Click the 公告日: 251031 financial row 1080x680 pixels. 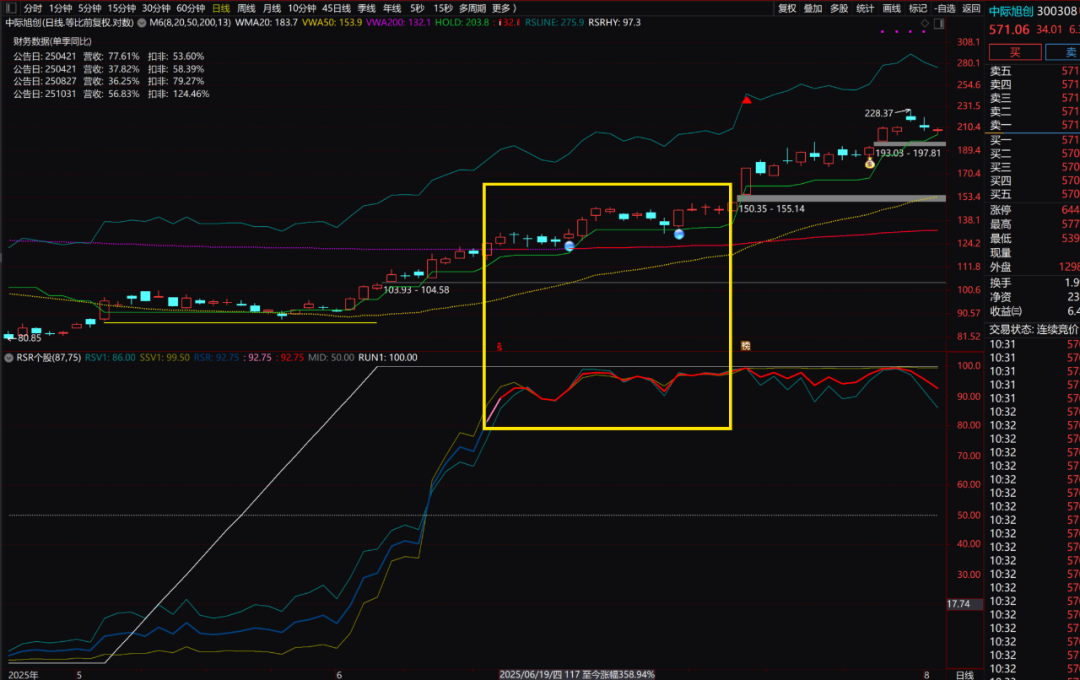click(x=111, y=94)
